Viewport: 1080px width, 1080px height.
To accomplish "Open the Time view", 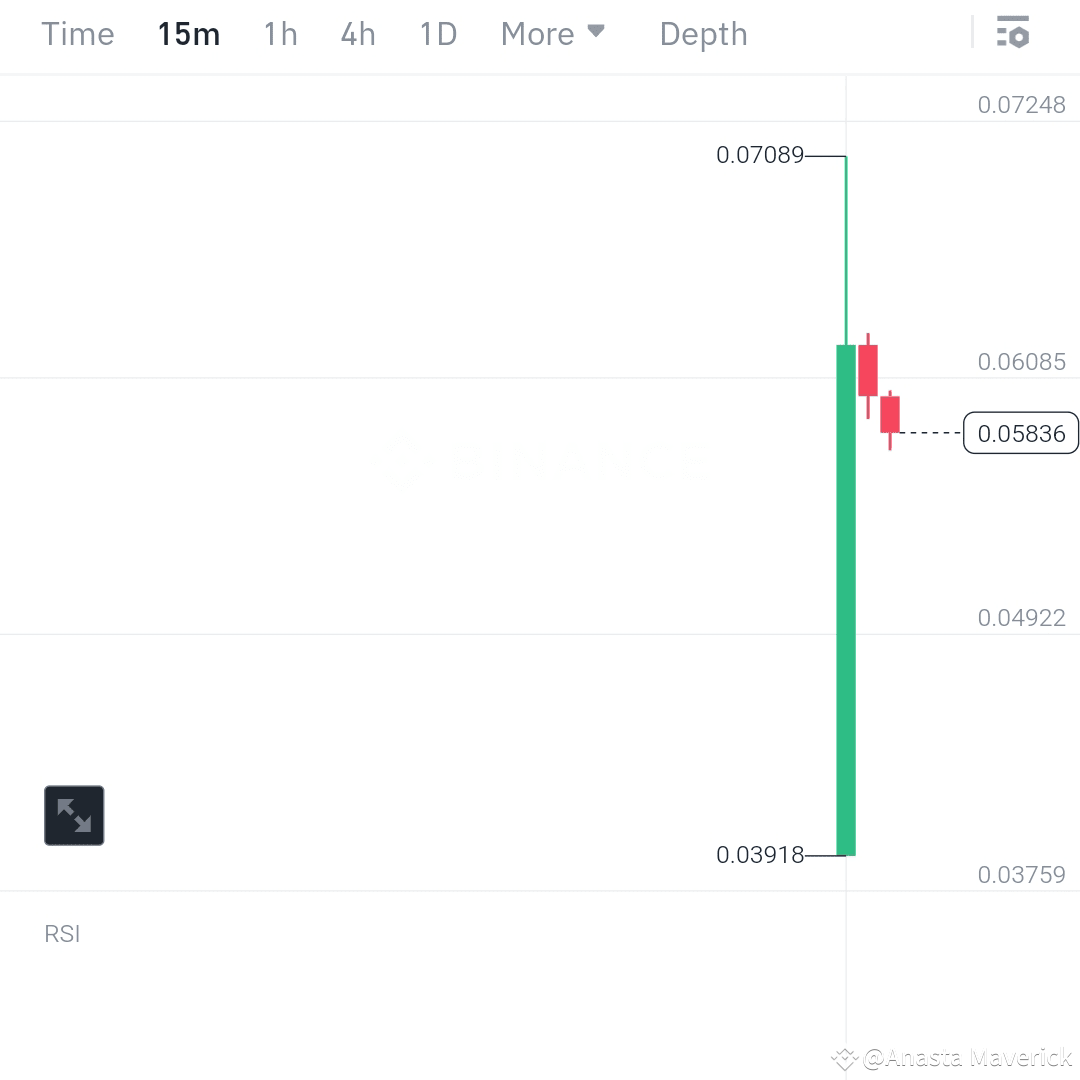I will (x=77, y=33).
